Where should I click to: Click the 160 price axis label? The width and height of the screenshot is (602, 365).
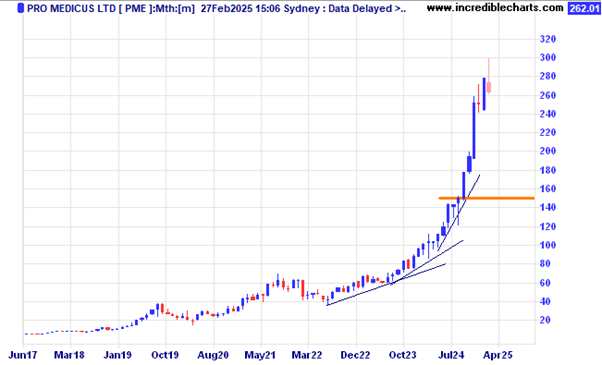[548, 188]
